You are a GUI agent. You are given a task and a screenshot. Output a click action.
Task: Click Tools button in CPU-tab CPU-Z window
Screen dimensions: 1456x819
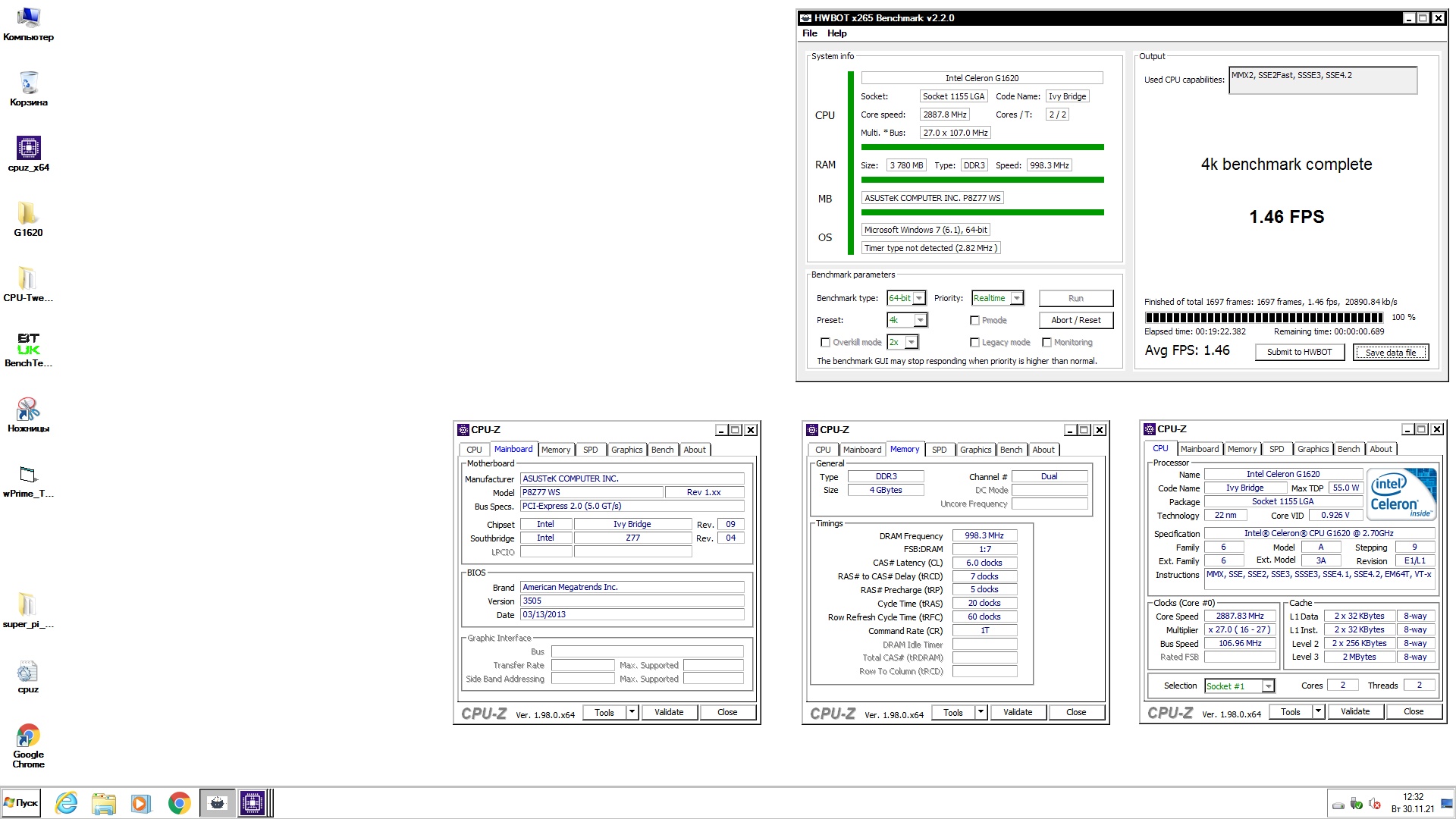coord(1290,711)
